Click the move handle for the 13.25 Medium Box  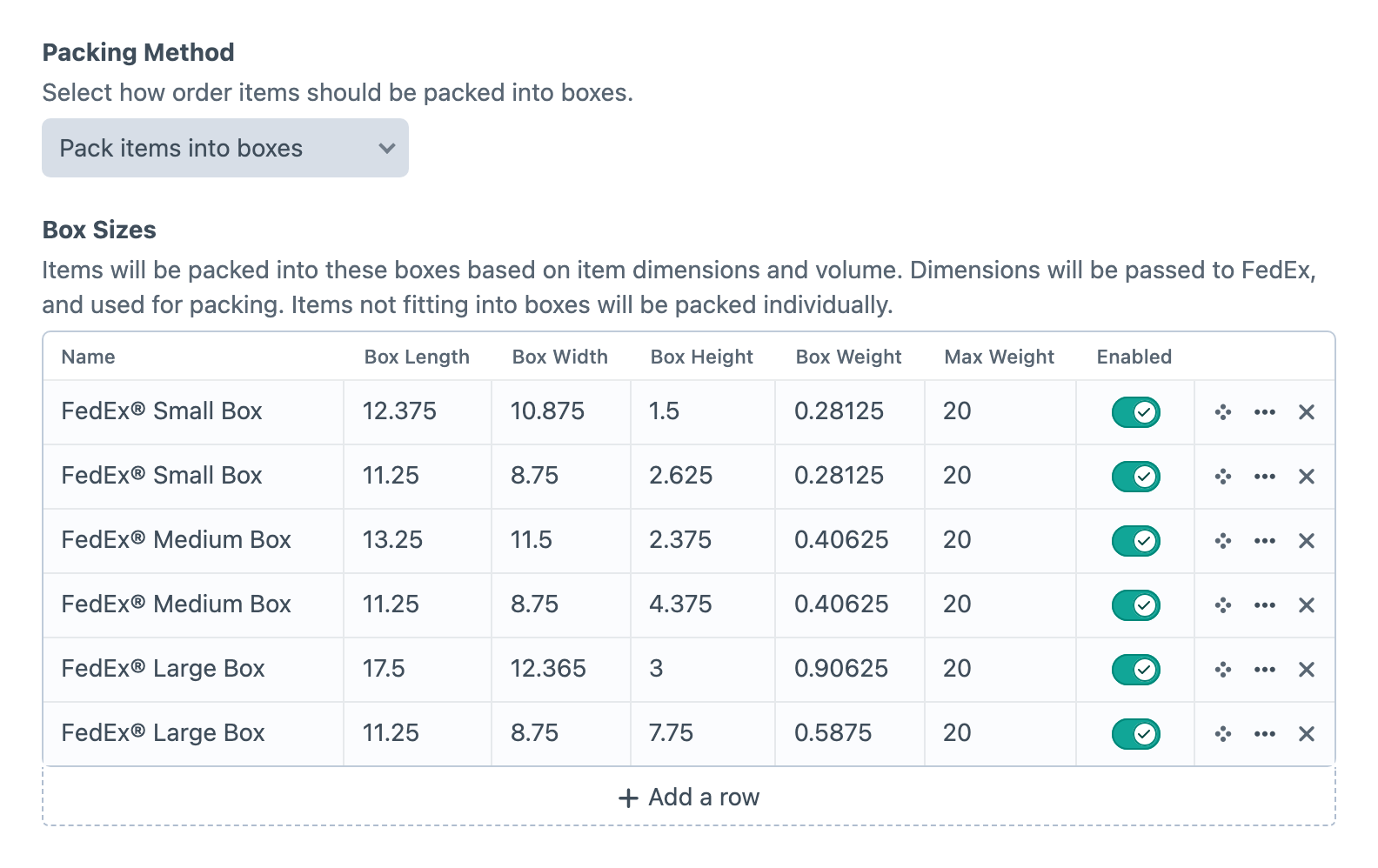(1223, 541)
